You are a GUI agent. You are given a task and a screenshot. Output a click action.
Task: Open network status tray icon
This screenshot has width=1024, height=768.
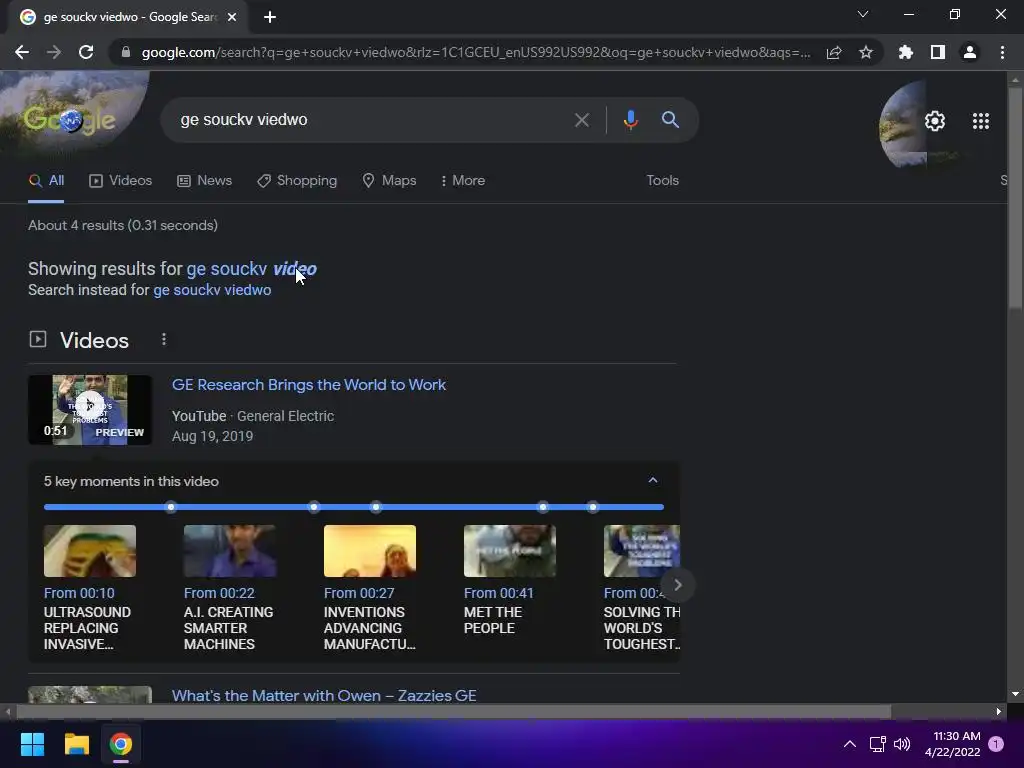877,744
